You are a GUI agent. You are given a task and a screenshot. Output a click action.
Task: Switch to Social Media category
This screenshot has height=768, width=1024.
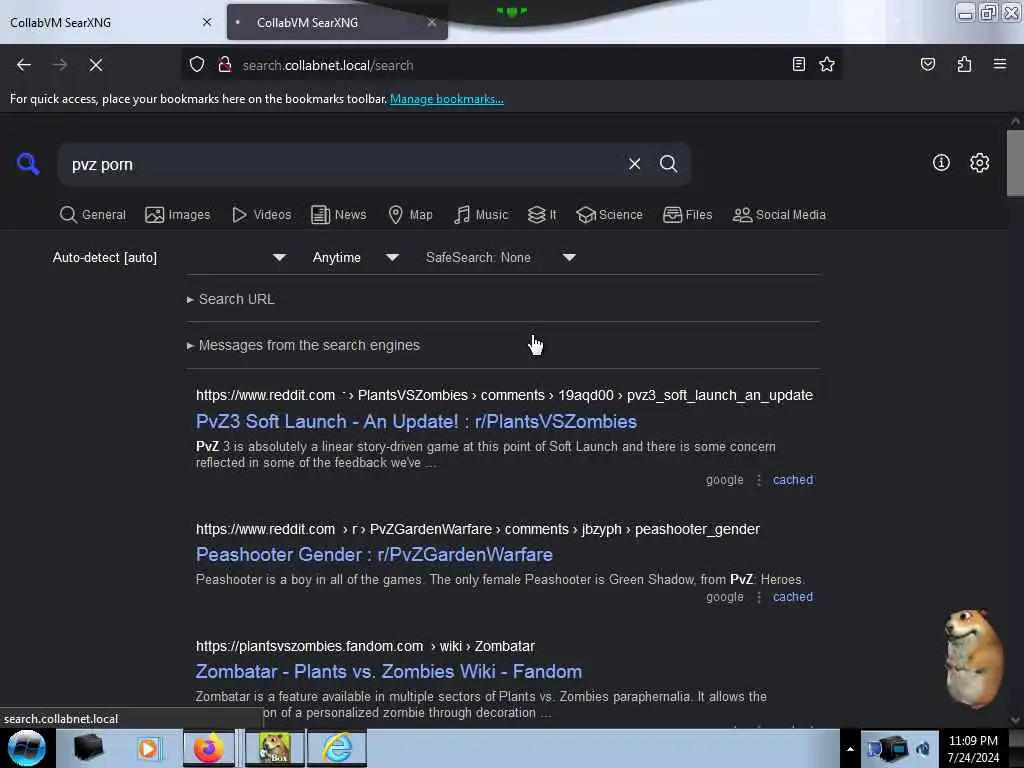pyautogui.click(x=779, y=215)
